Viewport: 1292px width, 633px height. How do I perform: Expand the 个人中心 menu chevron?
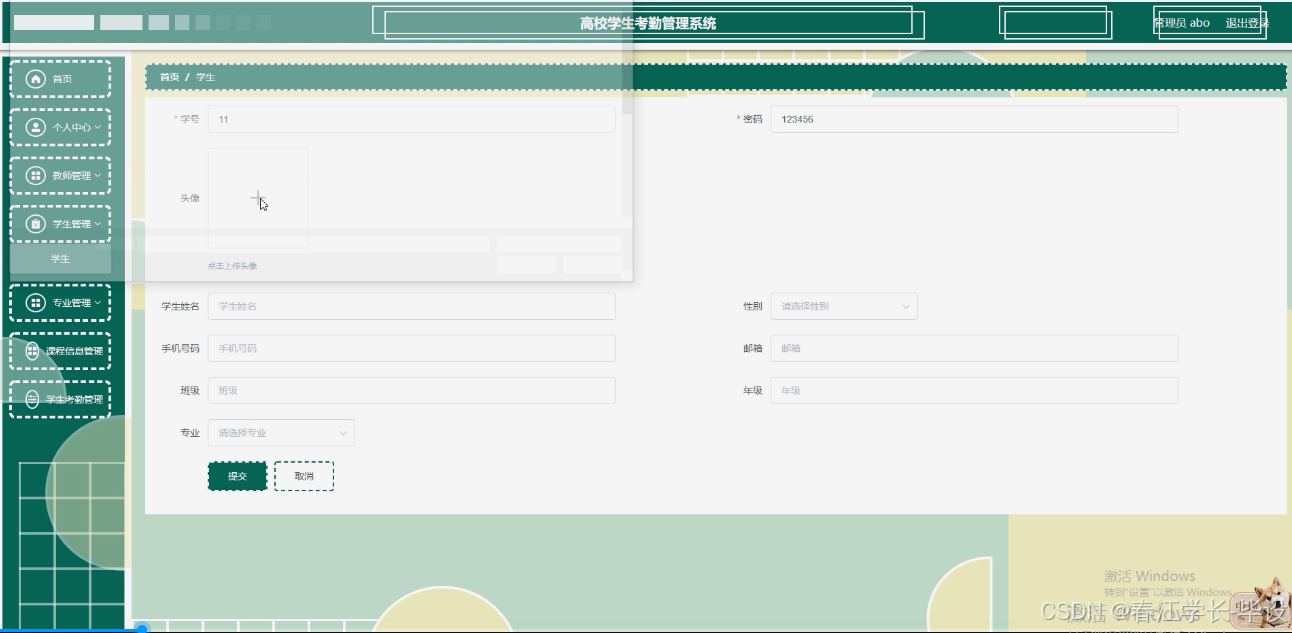(x=97, y=128)
